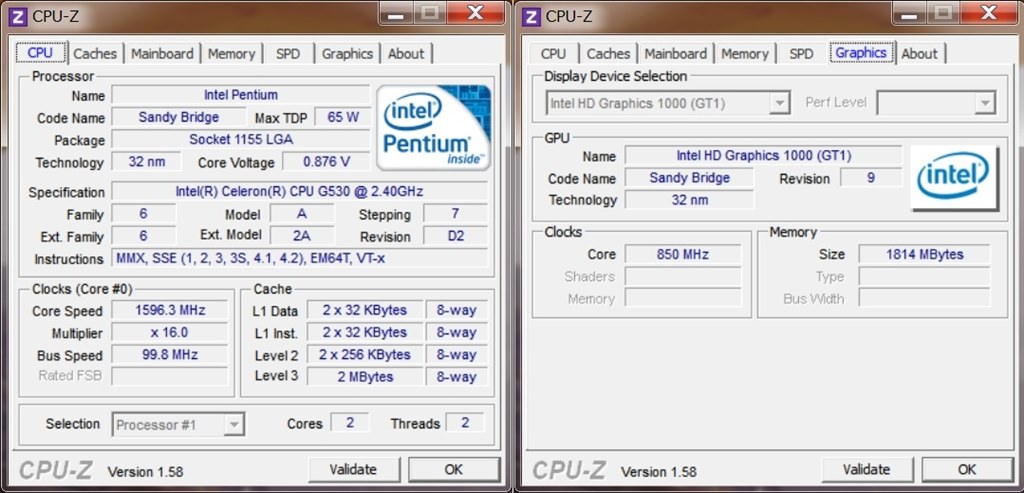Click the GPU Revision value '9'
Image resolution: width=1024 pixels, height=493 pixels.
coord(871,178)
